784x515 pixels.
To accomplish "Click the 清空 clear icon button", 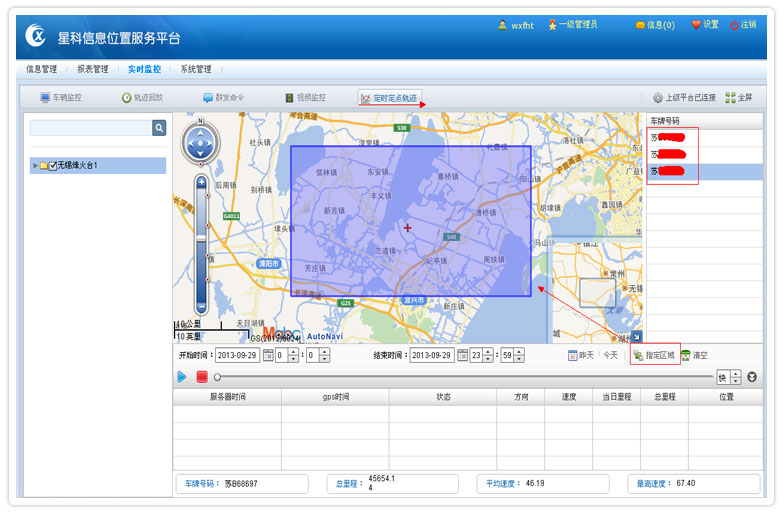I will 686,355.
